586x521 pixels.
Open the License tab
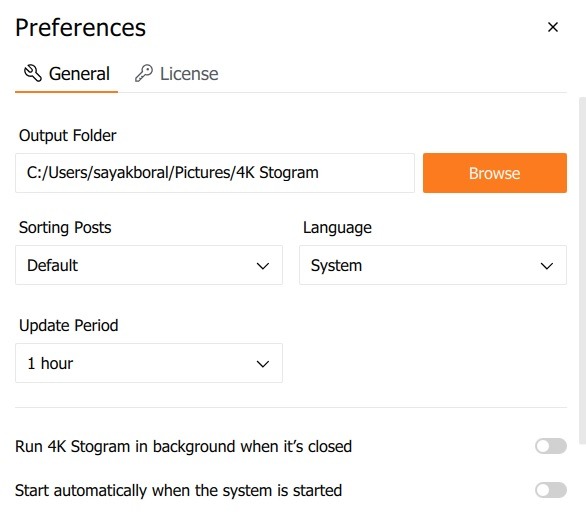(x=176, y=74)
